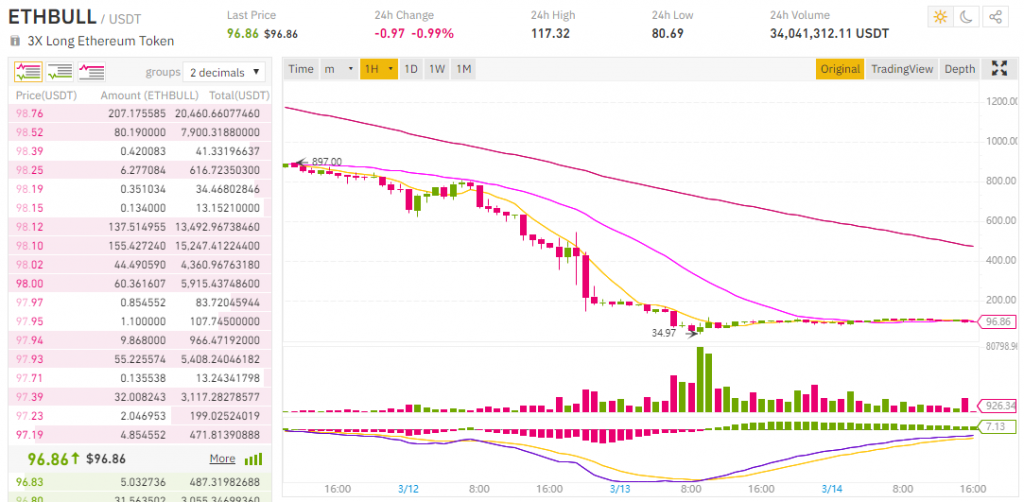Screen dimensions: 1024x502
Task: Select the 97.97 sell order price
Action: pyautogui.click(x=28, y=303)
